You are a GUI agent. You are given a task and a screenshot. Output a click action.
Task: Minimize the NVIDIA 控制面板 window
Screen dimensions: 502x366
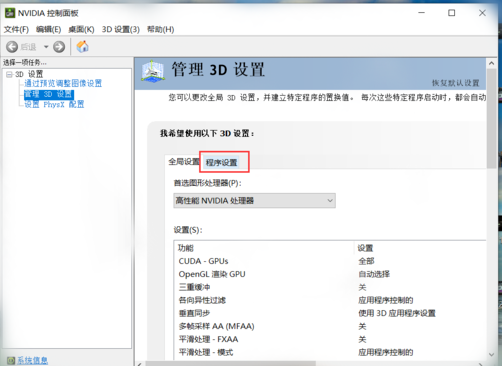click(422, 13)
